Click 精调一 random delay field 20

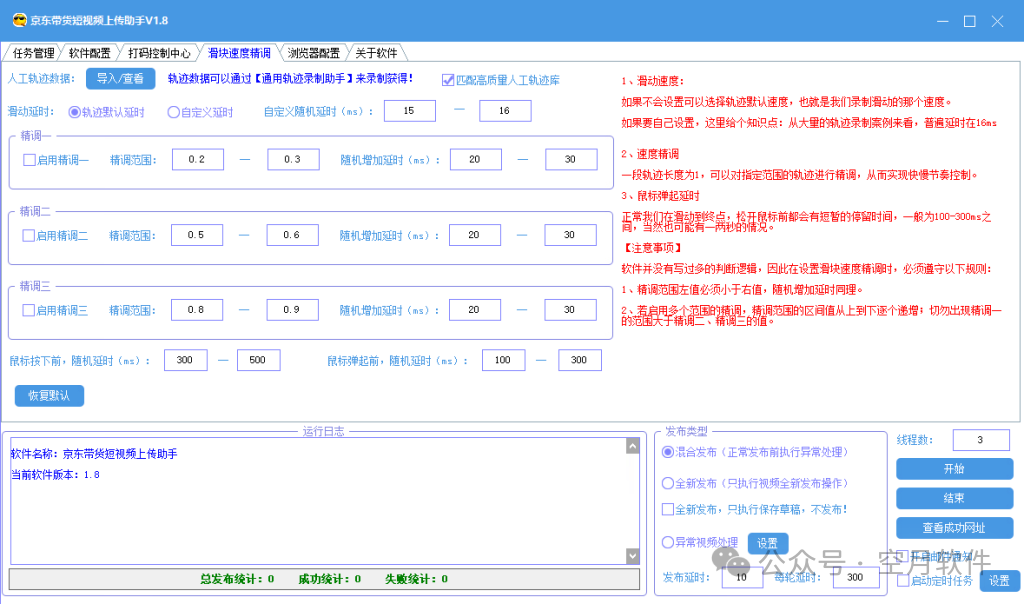click(476, 159)
